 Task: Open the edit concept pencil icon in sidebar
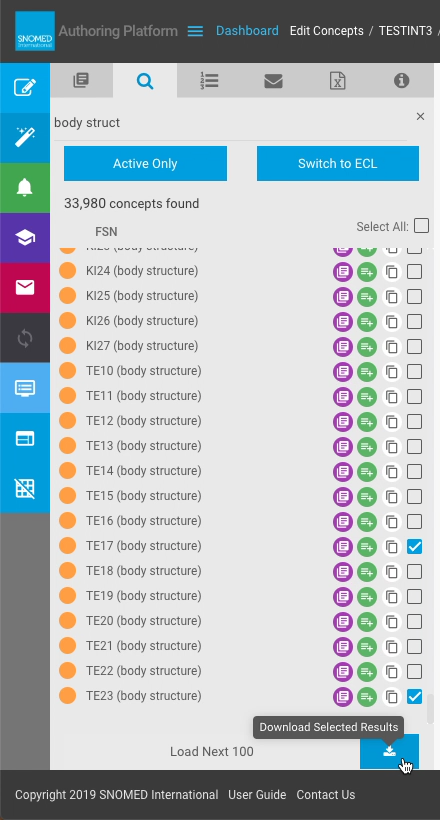pos(25,87)
